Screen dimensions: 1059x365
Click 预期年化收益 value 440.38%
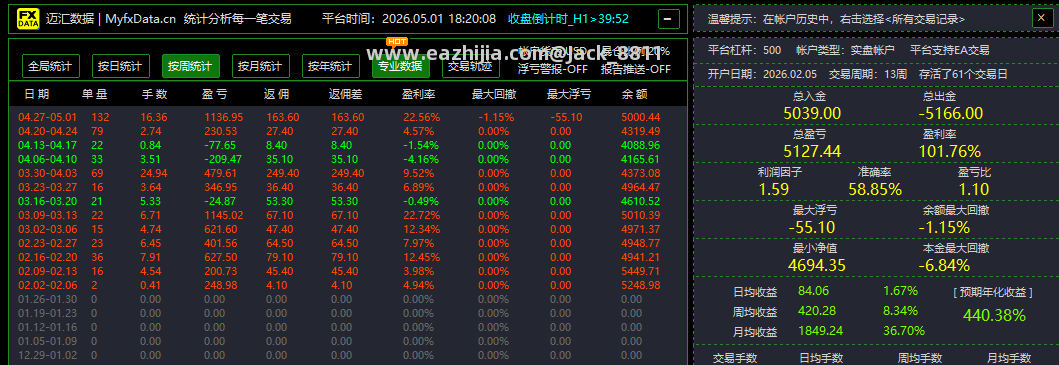click(x=994, y=315)
